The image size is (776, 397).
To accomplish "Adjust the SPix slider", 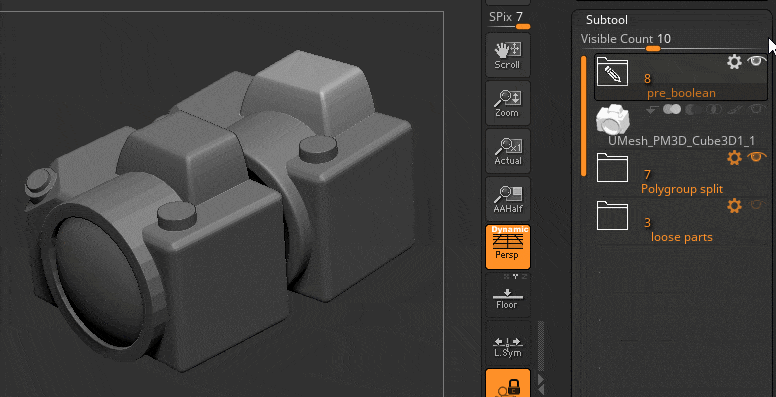I will coord(509,21).
